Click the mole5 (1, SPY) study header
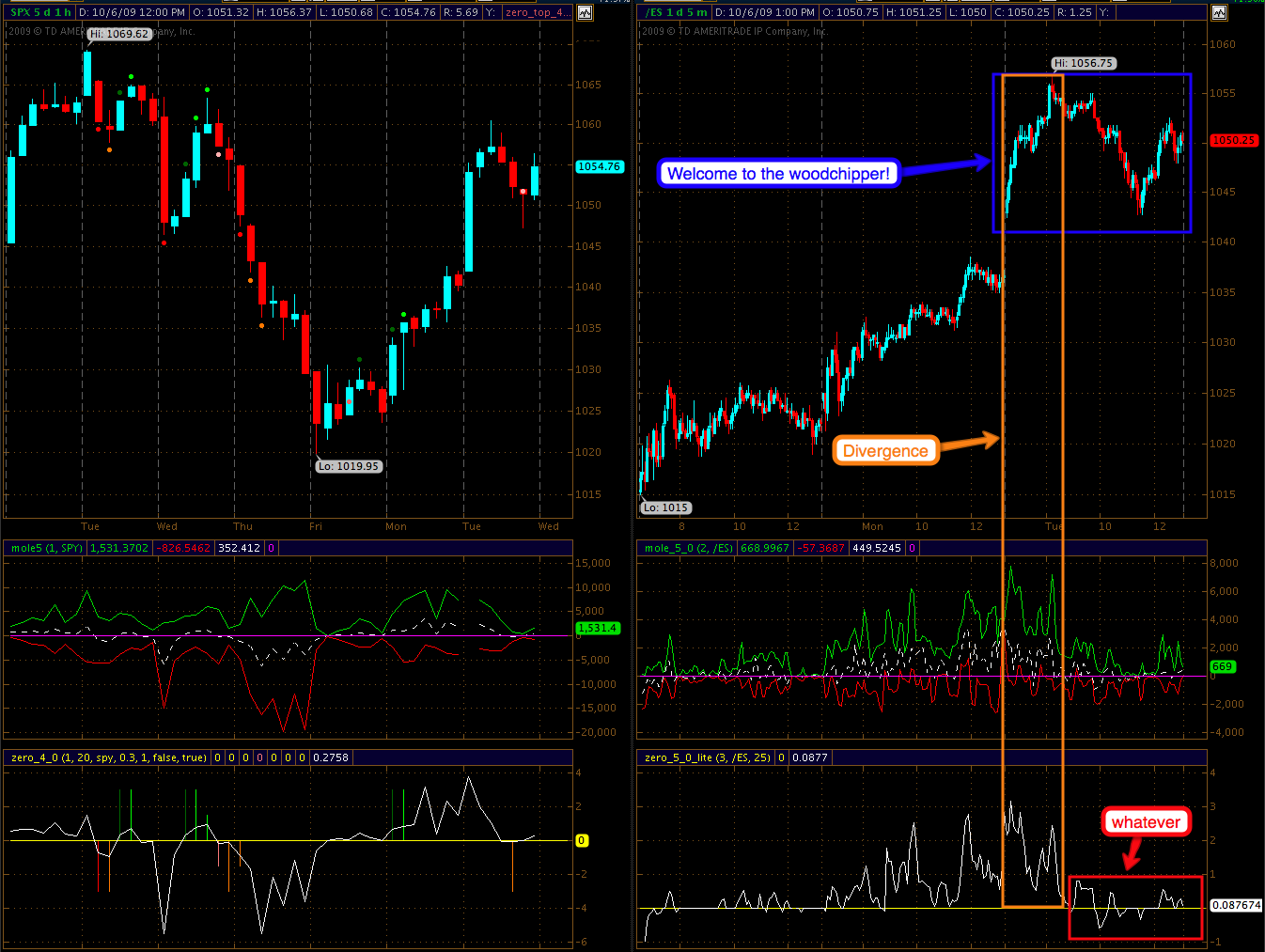Viewport: 1265px width, 952px height. coord(47,548)
